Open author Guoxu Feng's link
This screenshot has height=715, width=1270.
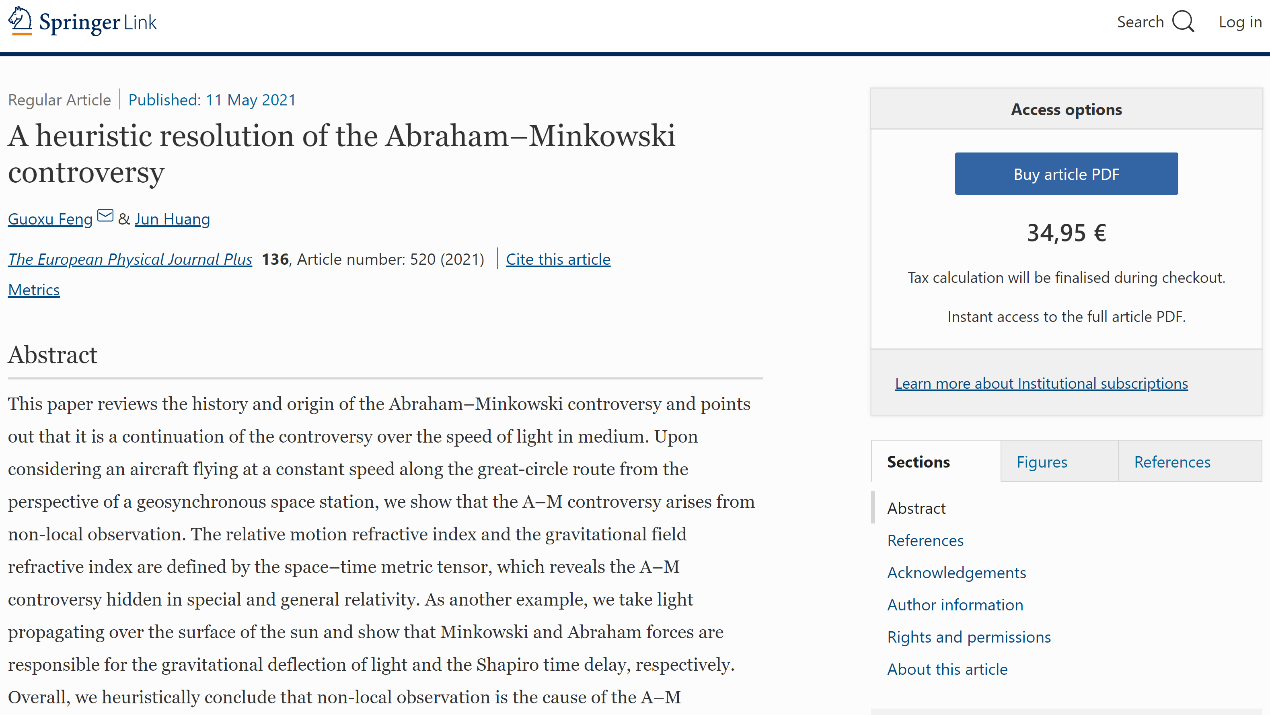click(x=50, y=219)
